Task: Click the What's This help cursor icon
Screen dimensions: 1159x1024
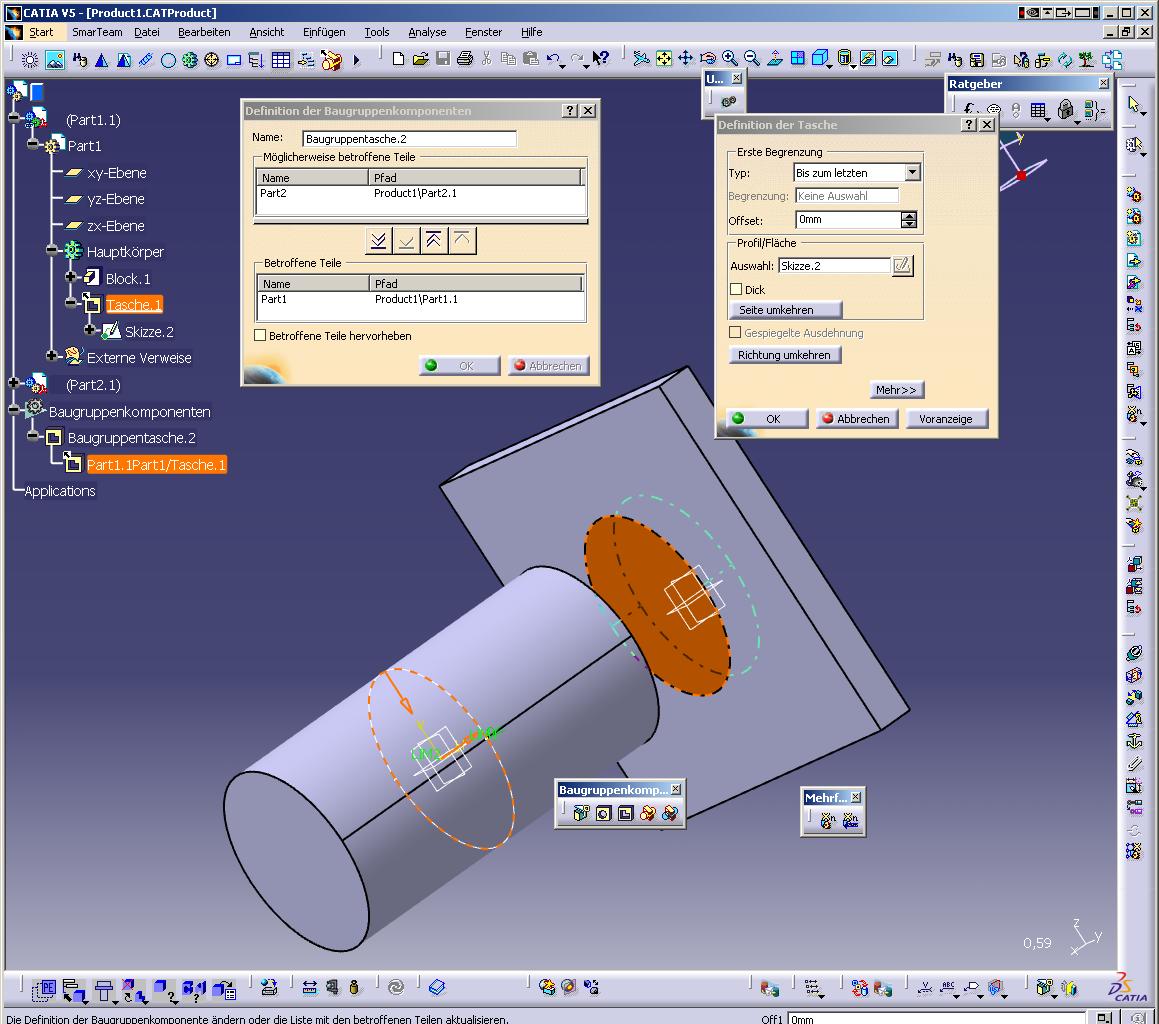Action: coord(601,59)
